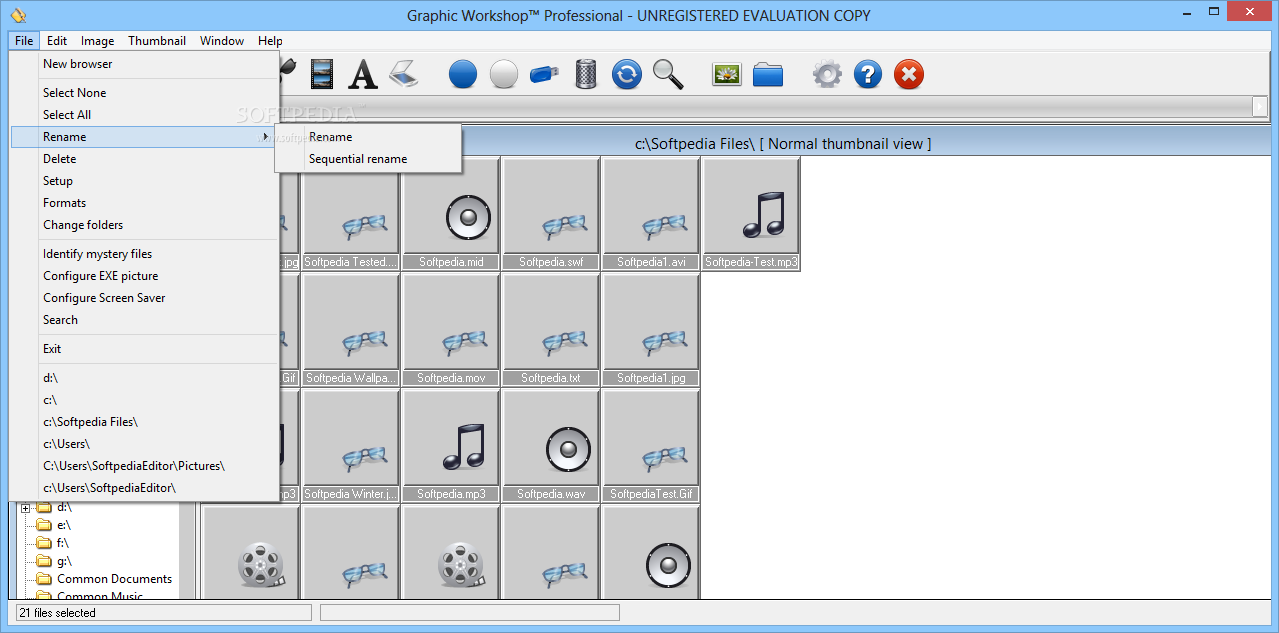The image size is (1279, 633).
Task: Select the Softpedia Winter.j... thumbnail
Action: [x=351, y=446]
